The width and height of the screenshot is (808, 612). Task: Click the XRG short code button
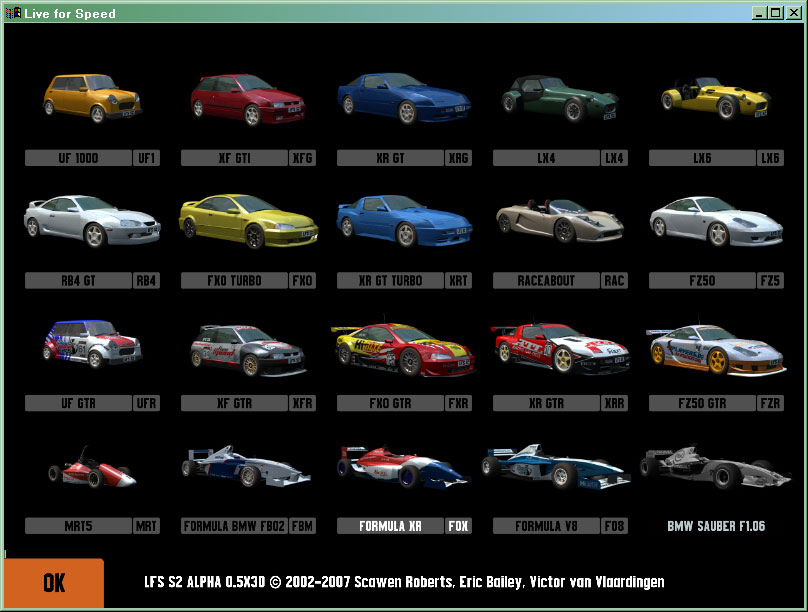[459, 158]
